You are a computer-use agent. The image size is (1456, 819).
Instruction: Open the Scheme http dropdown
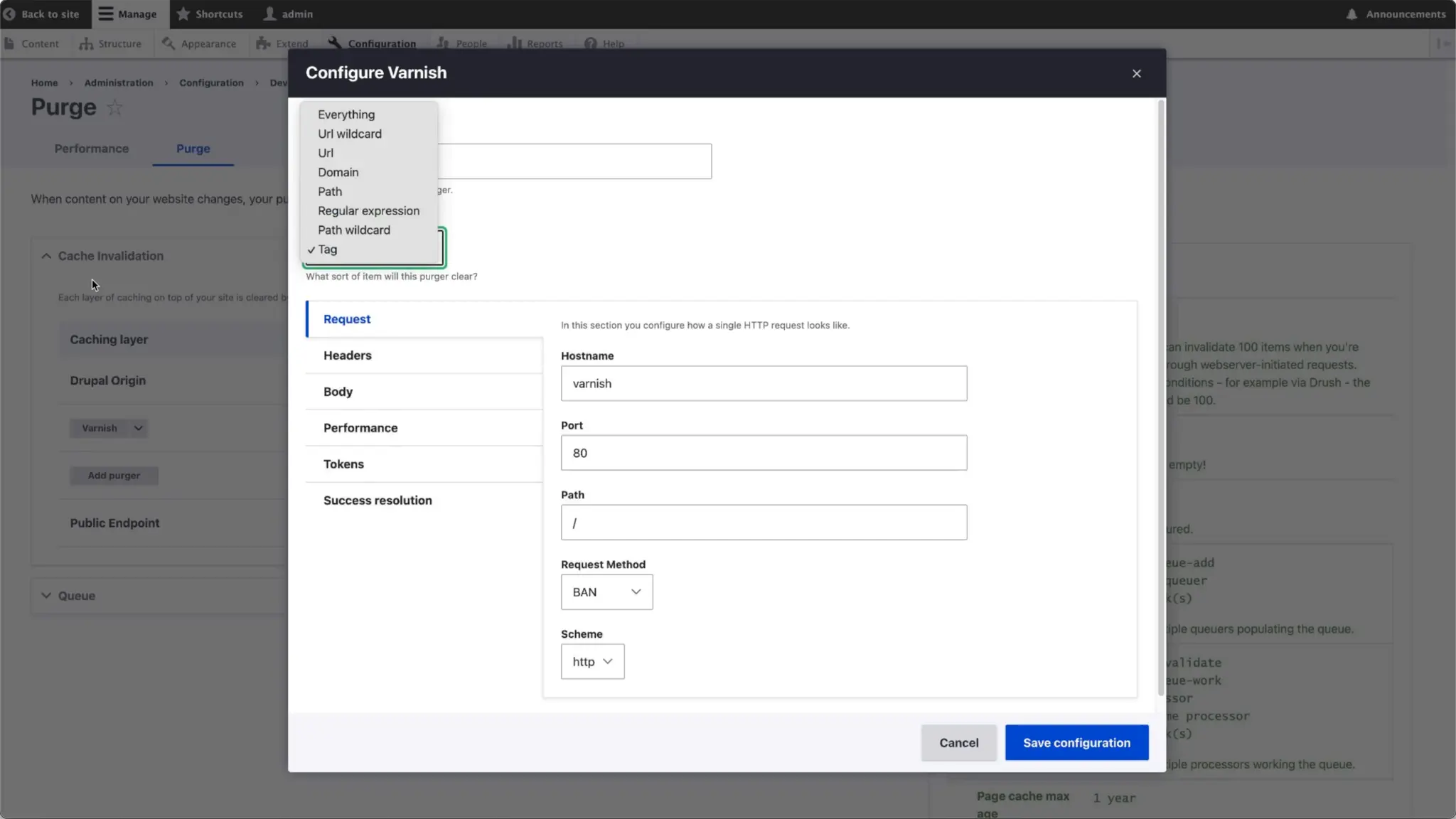tap(592, 662)
